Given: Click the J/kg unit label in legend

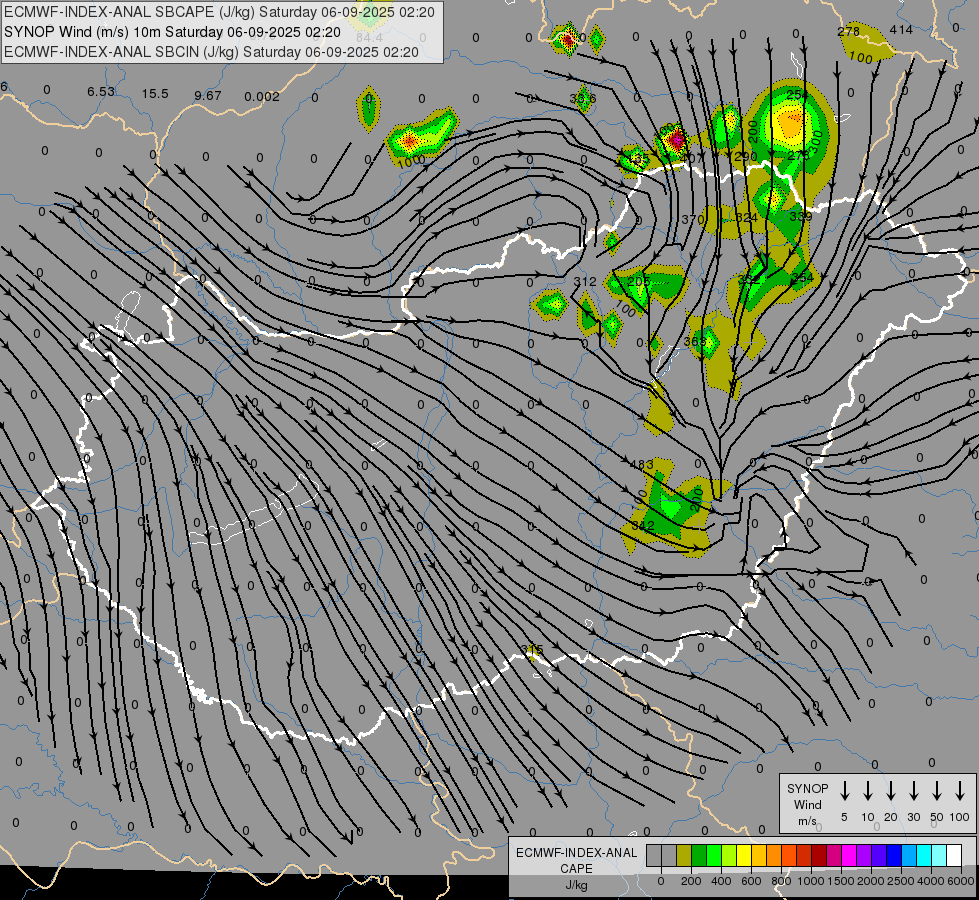Looking at the screenshot, I should click(576, 885).
